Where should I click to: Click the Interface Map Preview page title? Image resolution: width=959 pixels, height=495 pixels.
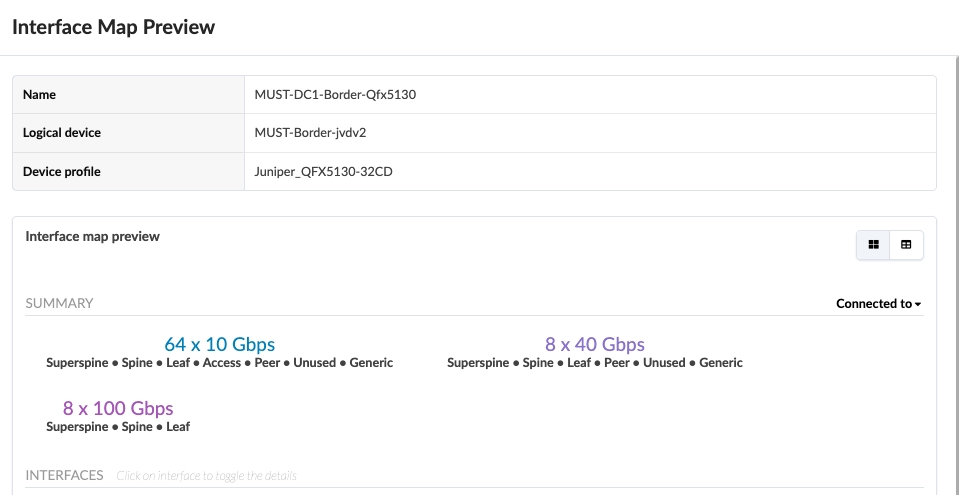coord(113,27)
